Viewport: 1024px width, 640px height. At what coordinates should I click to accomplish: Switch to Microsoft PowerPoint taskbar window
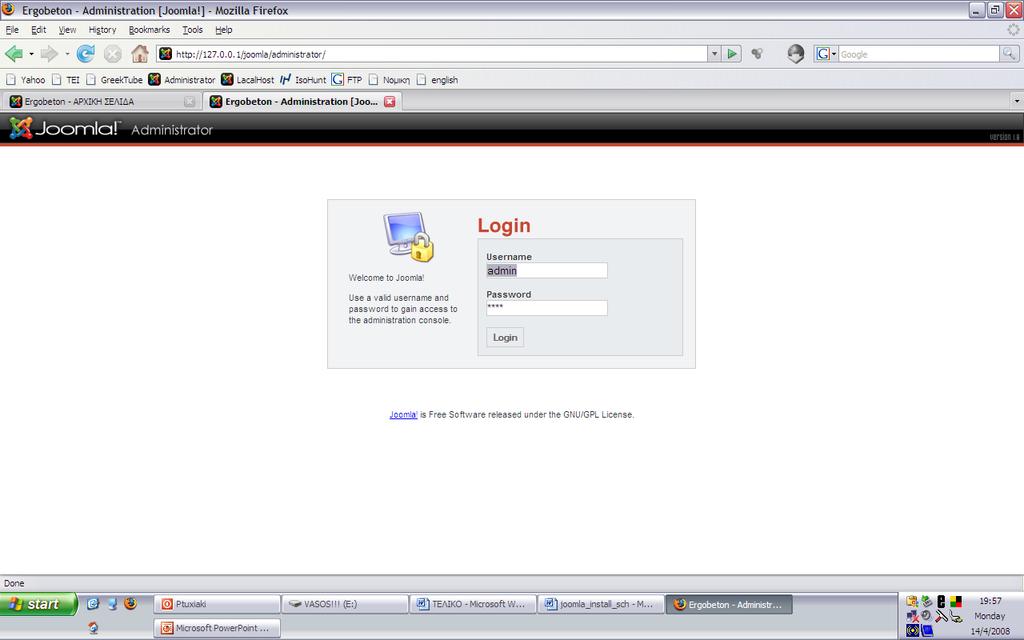217,628
